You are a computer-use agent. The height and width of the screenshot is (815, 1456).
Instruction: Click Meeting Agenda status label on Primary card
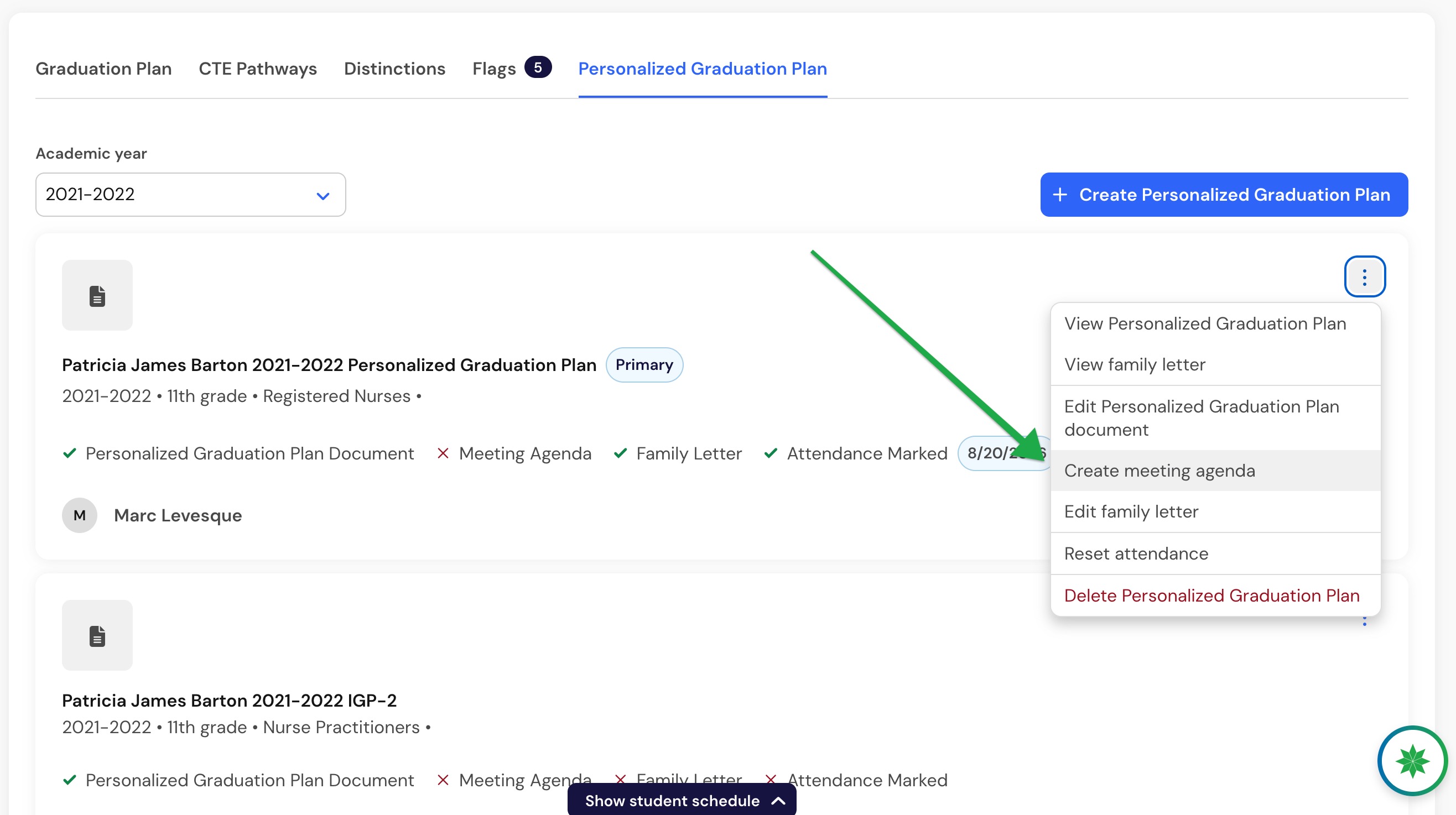(x=525, y=453)
